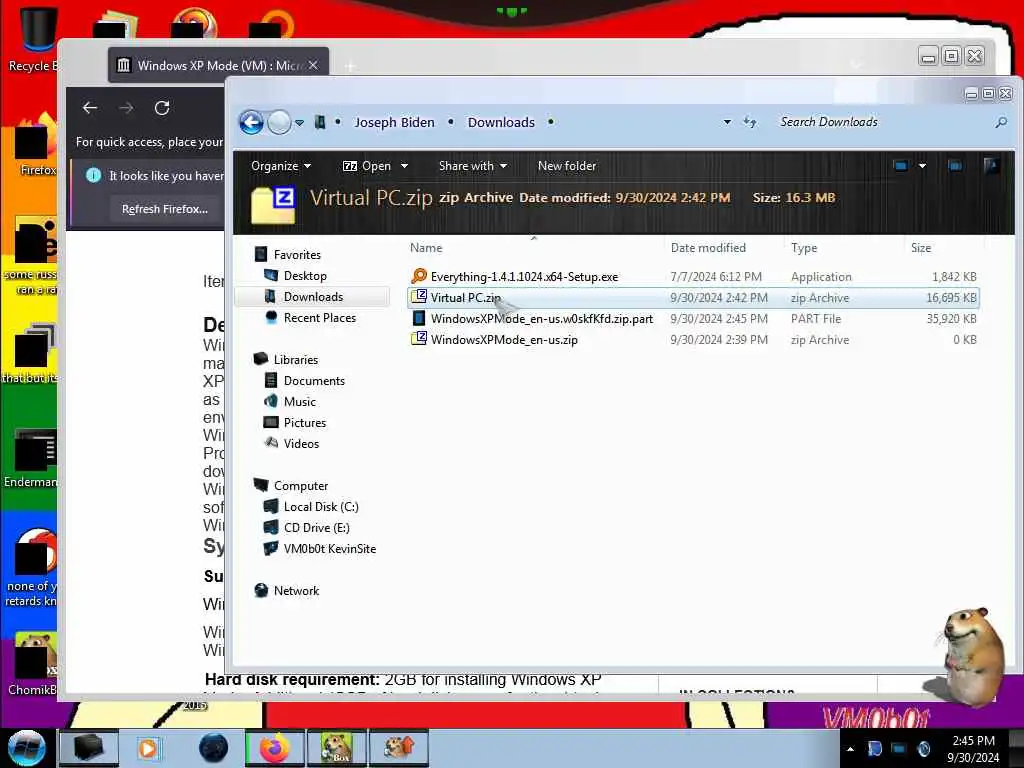Open Downloads in navigation pane

313,296
